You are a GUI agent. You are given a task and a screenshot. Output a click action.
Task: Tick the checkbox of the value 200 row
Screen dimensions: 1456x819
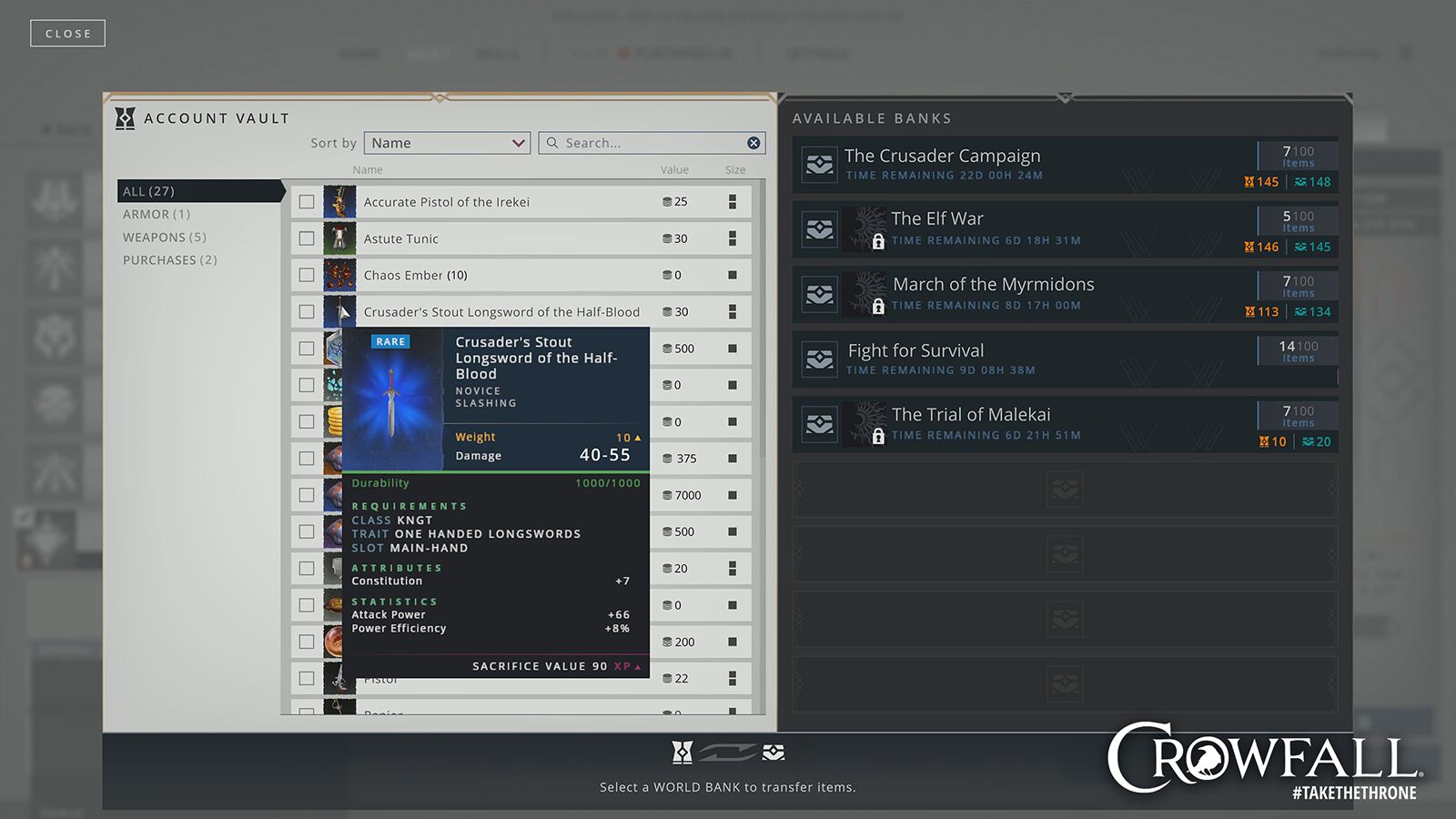point(307,642)
